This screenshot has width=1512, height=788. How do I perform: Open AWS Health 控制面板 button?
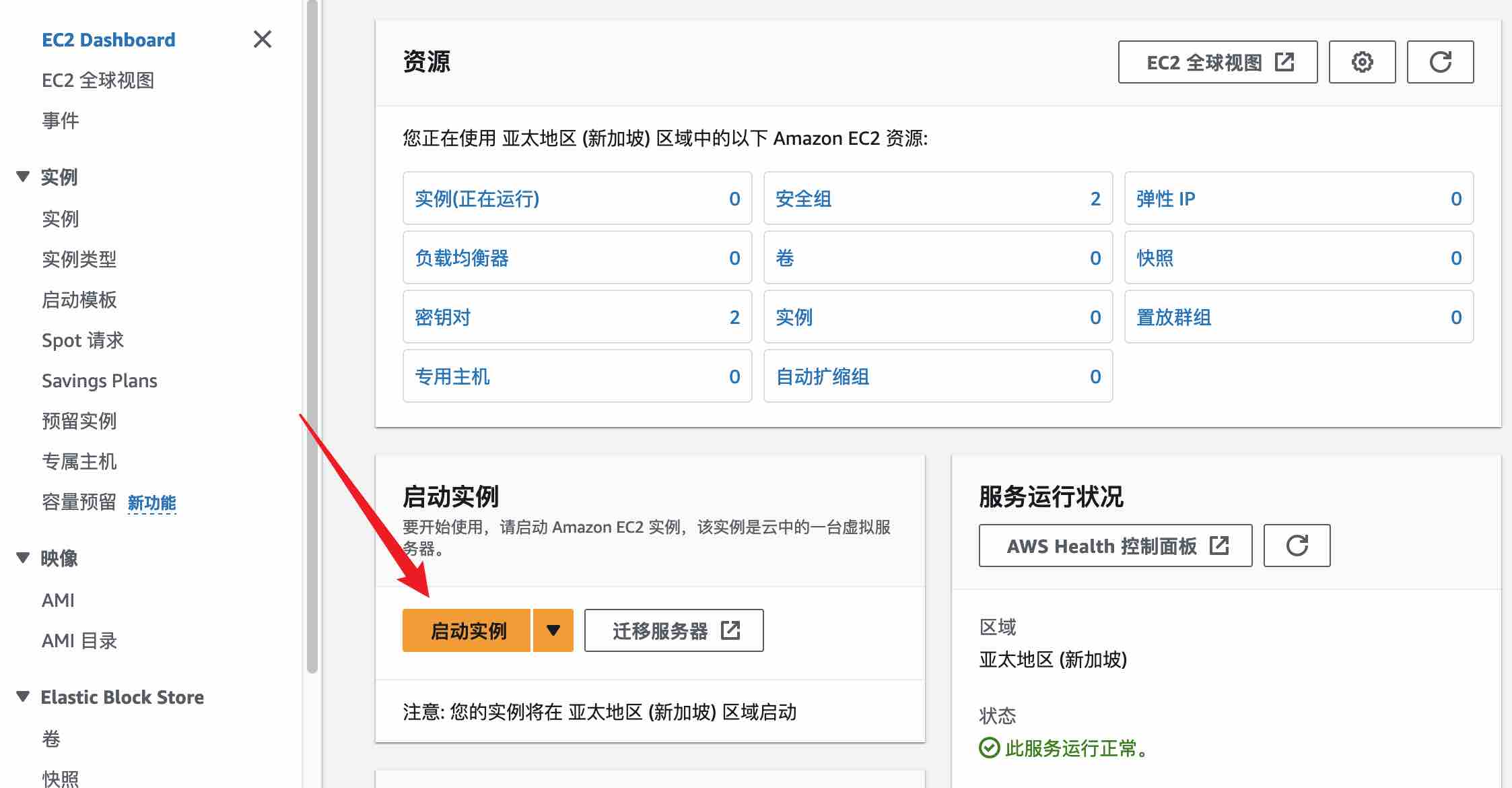click(1115, 546)
